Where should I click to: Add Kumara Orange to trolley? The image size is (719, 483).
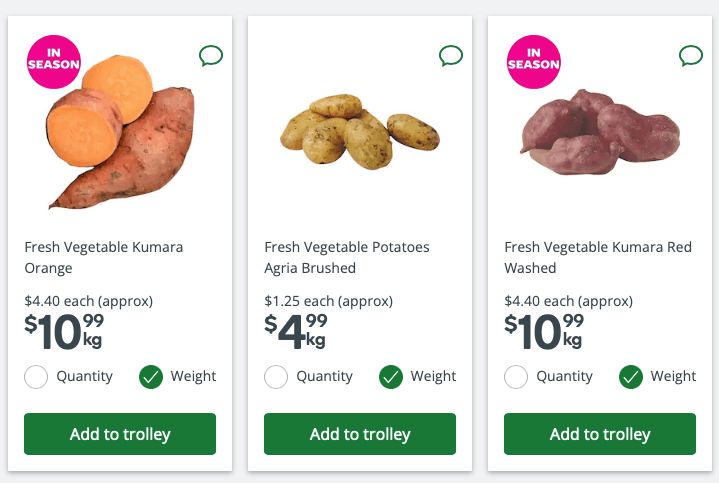point(120,434)
